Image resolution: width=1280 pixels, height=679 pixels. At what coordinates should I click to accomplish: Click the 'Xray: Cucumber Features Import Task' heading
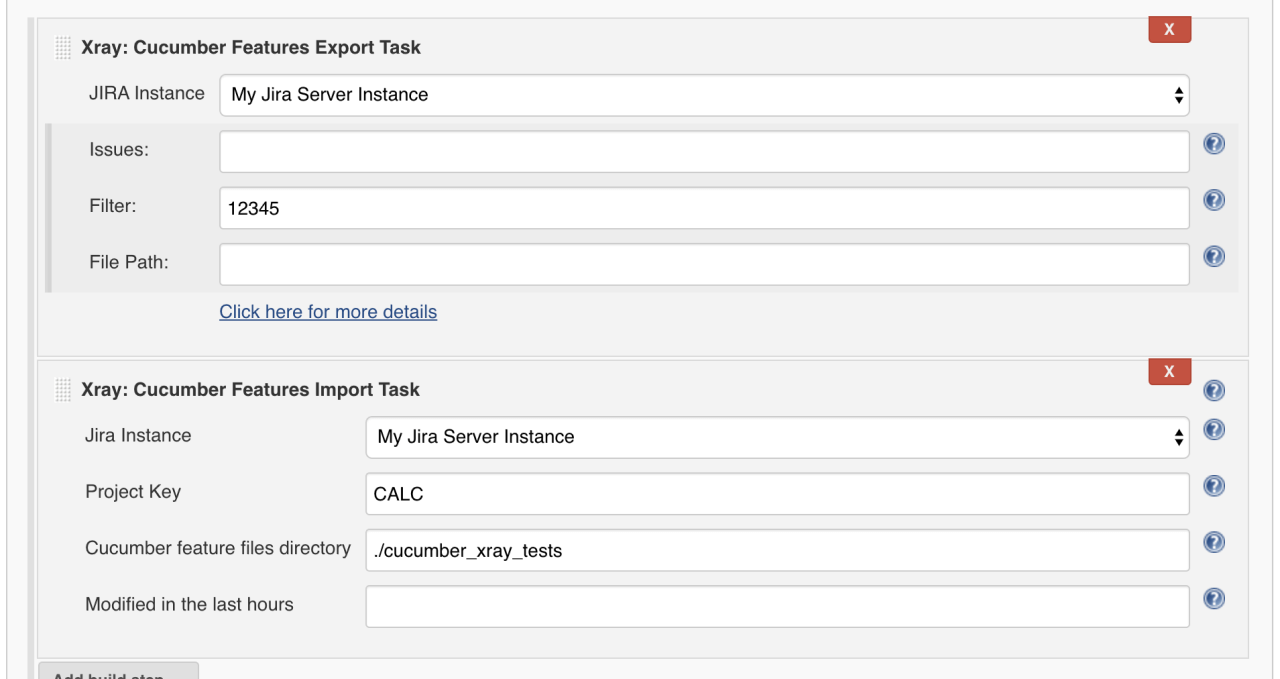click(251, 390)
